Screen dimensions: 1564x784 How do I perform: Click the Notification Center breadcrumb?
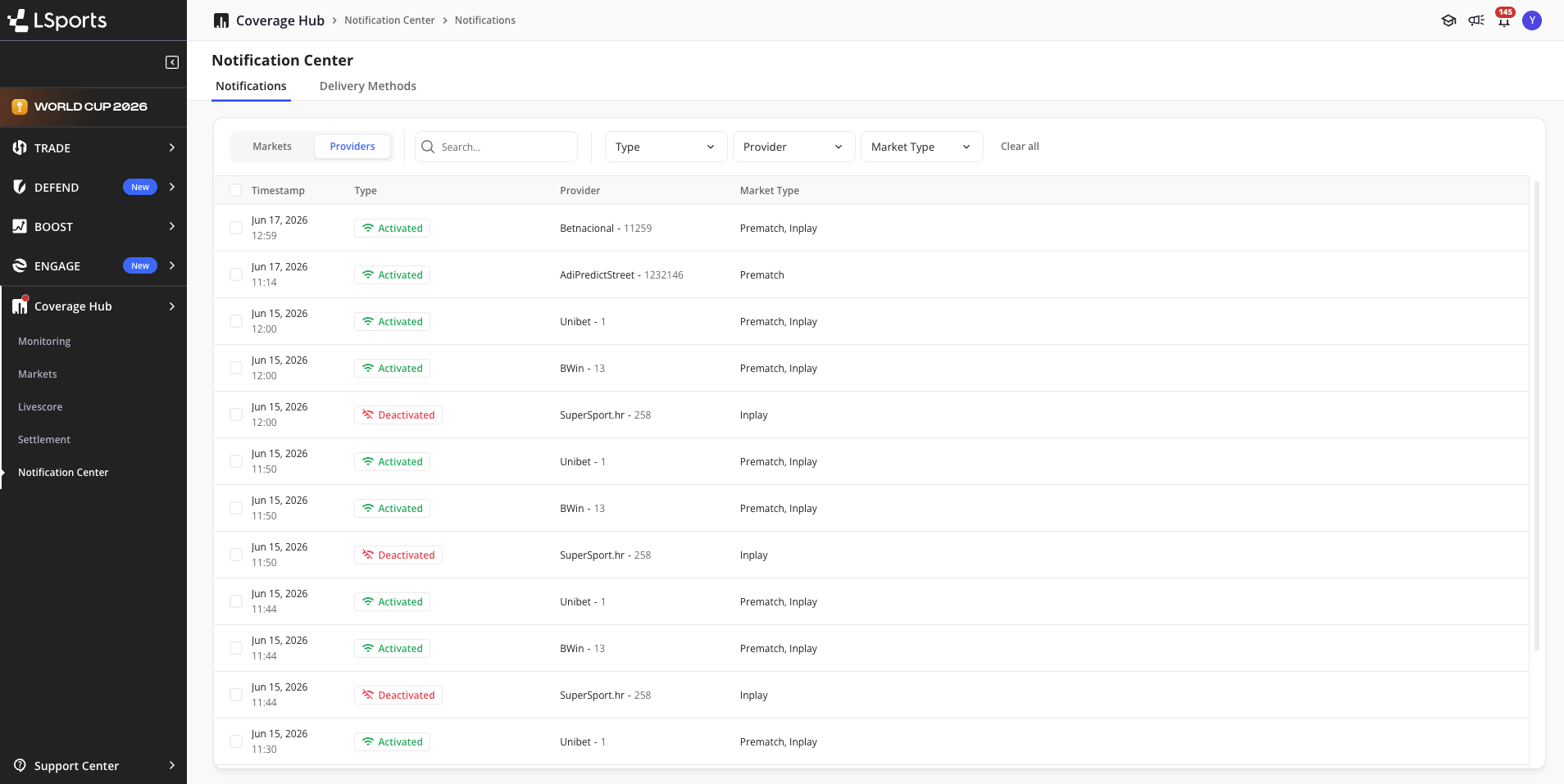click(389, 20)
